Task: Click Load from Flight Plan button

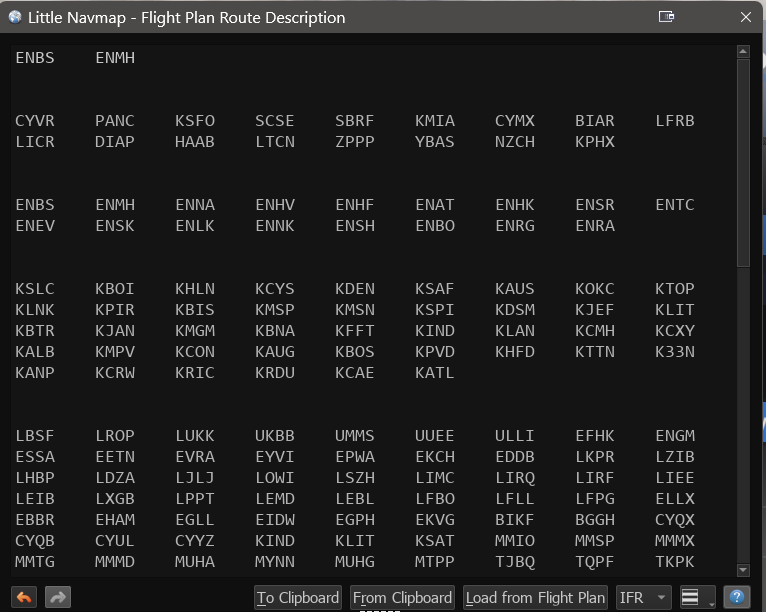Action: coord(535,597)
